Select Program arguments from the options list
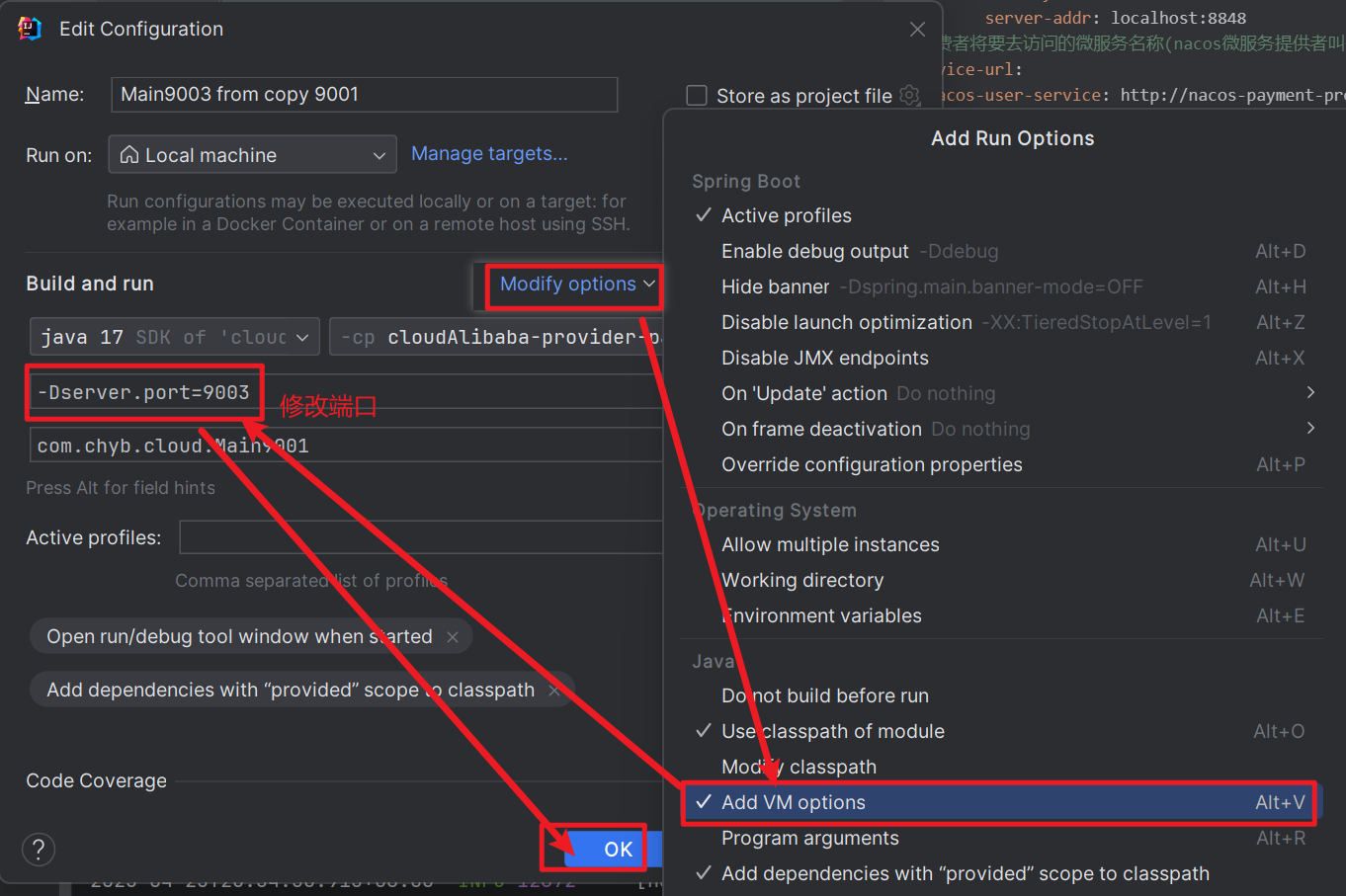 [x=809, y=838]
